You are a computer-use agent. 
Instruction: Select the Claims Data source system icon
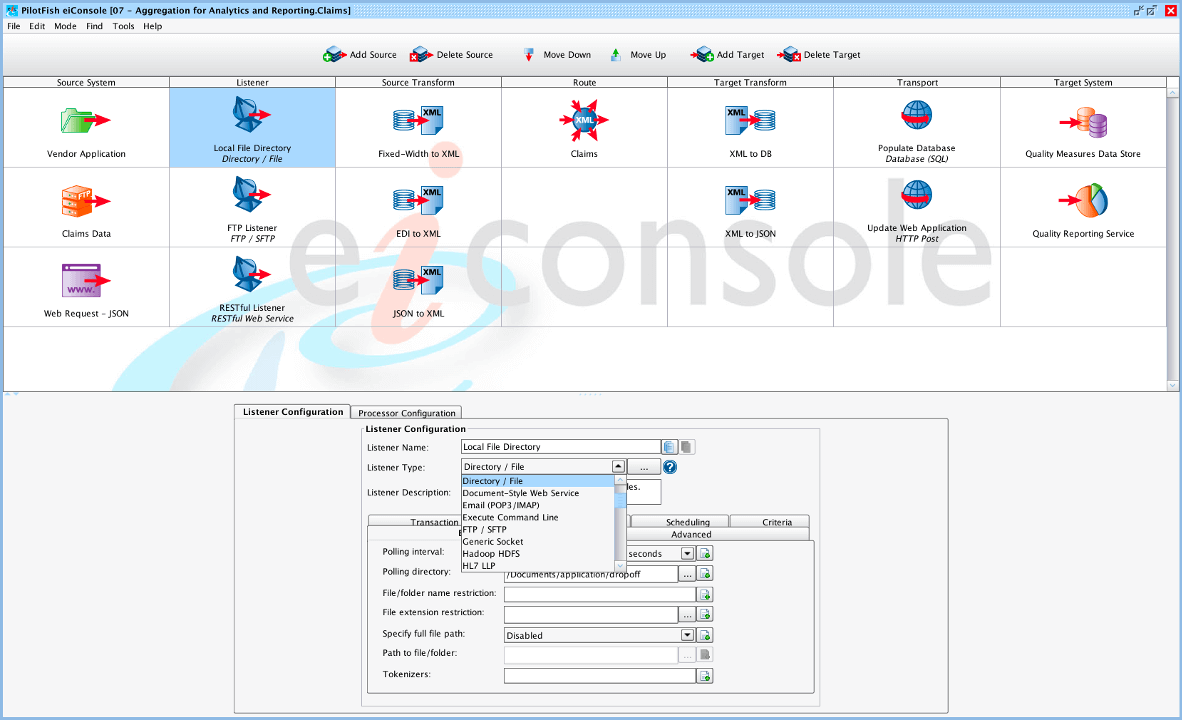pyautogui.click(x=86, y=201)
